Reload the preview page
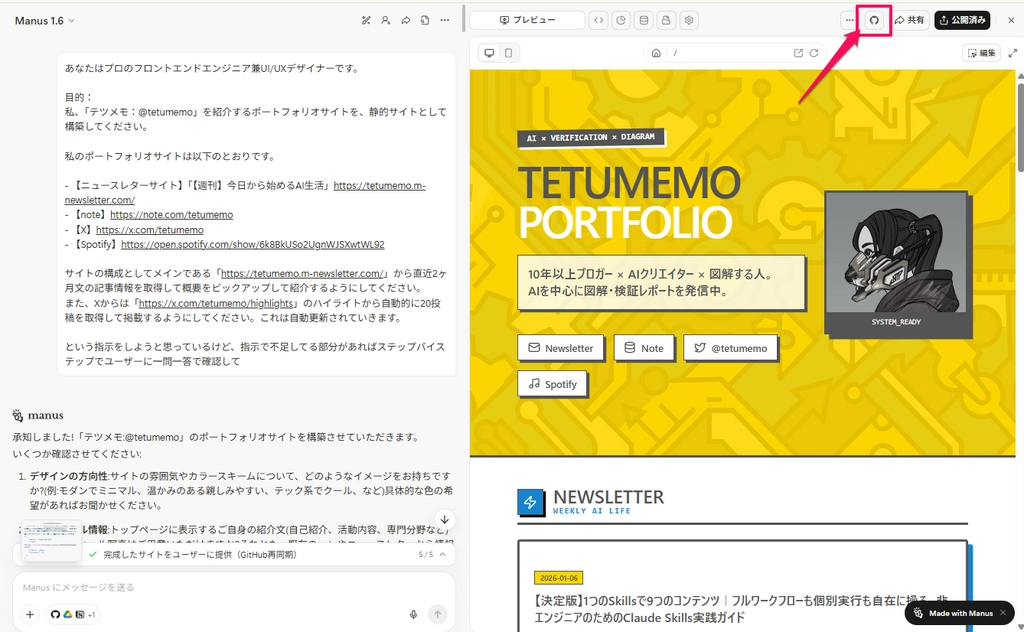Viewport: 1024px width, 632px height. (814, 53)
